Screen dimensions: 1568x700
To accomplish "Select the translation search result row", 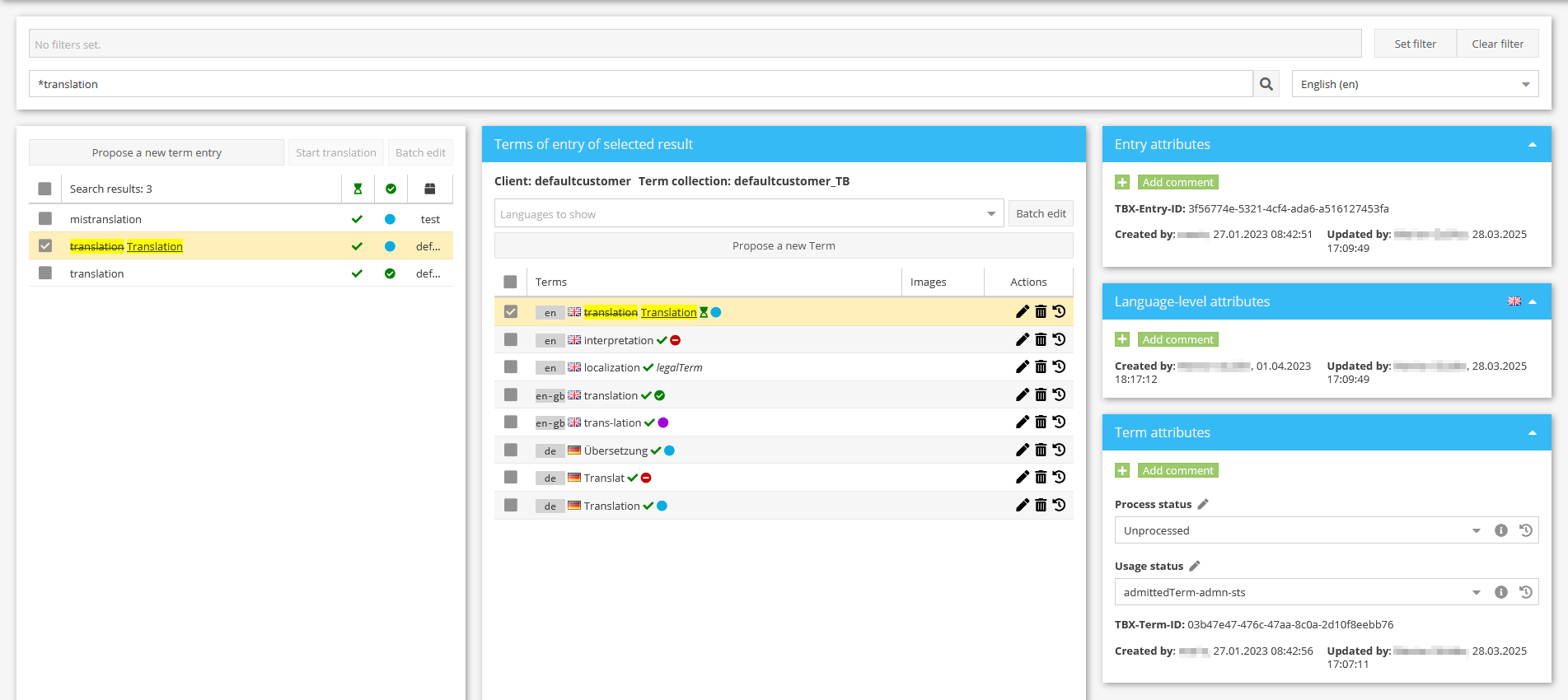I will [x=97, y=273].
